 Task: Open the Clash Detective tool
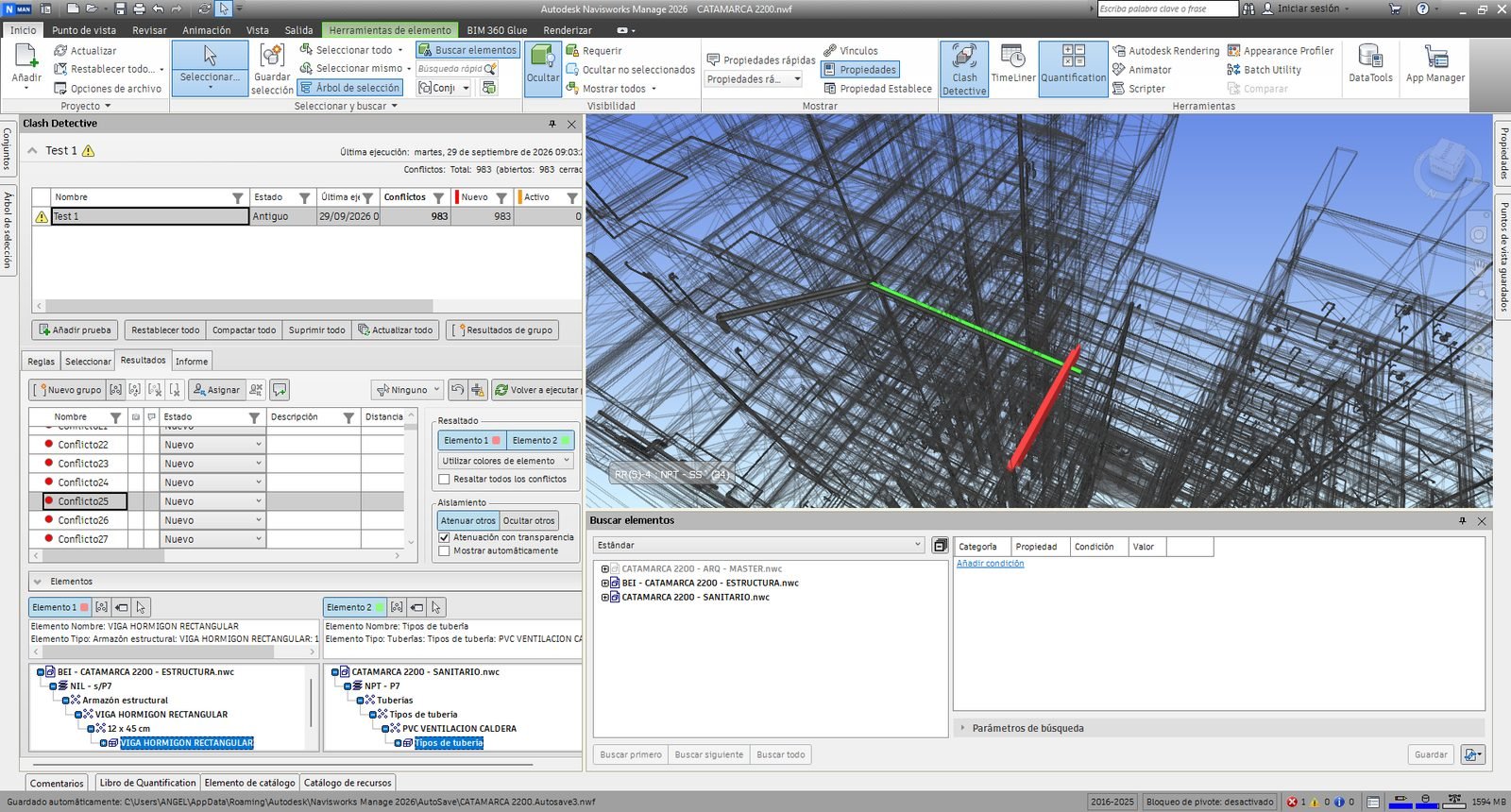point(964,69)
